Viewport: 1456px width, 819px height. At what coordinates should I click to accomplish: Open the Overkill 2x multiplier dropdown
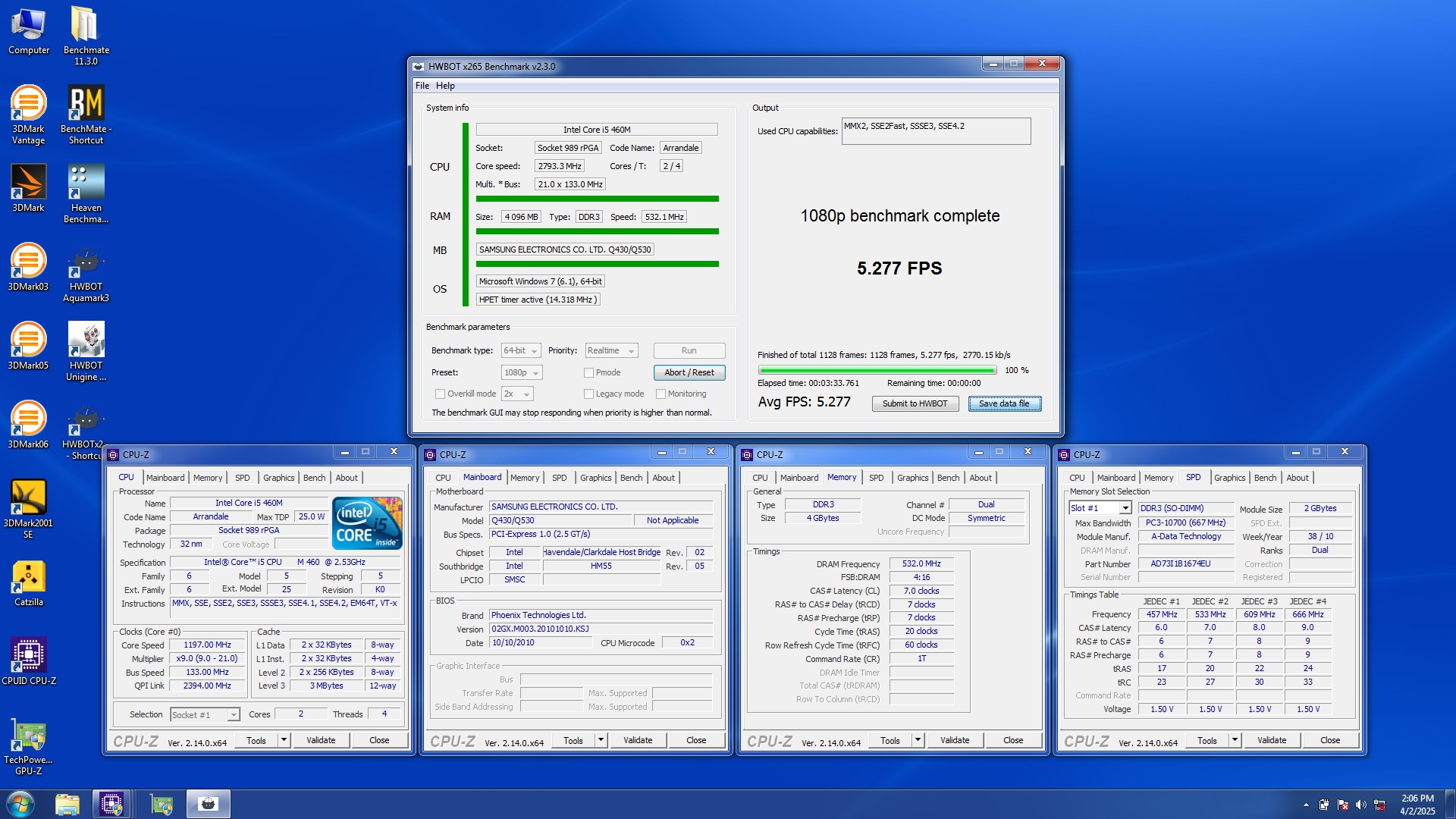[x=517, y=394]
